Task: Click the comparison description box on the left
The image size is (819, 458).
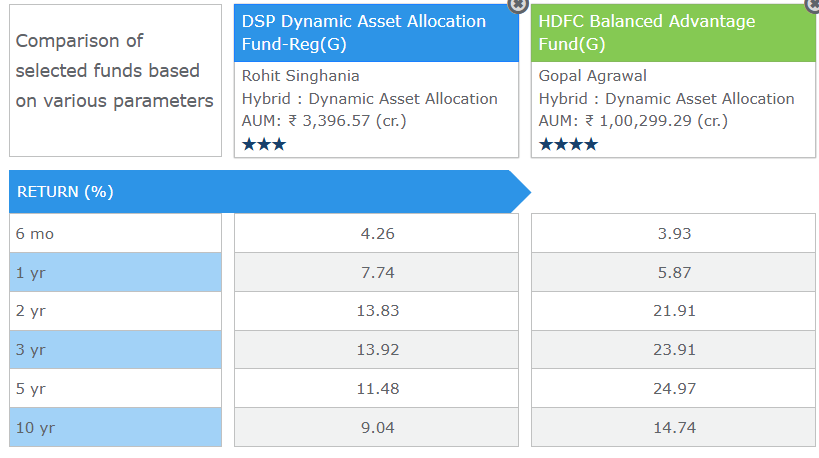Action: pos(115,81)
